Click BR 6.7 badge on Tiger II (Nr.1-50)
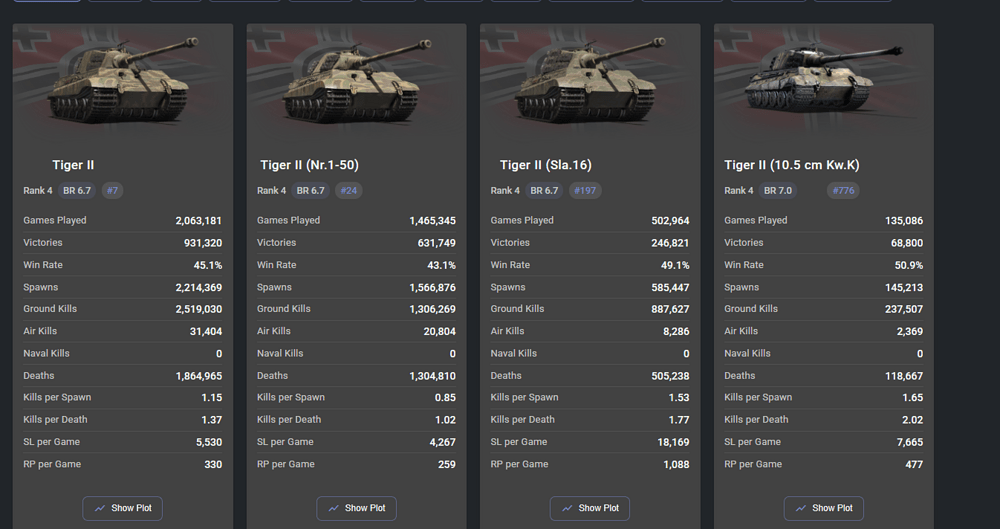 311,190
